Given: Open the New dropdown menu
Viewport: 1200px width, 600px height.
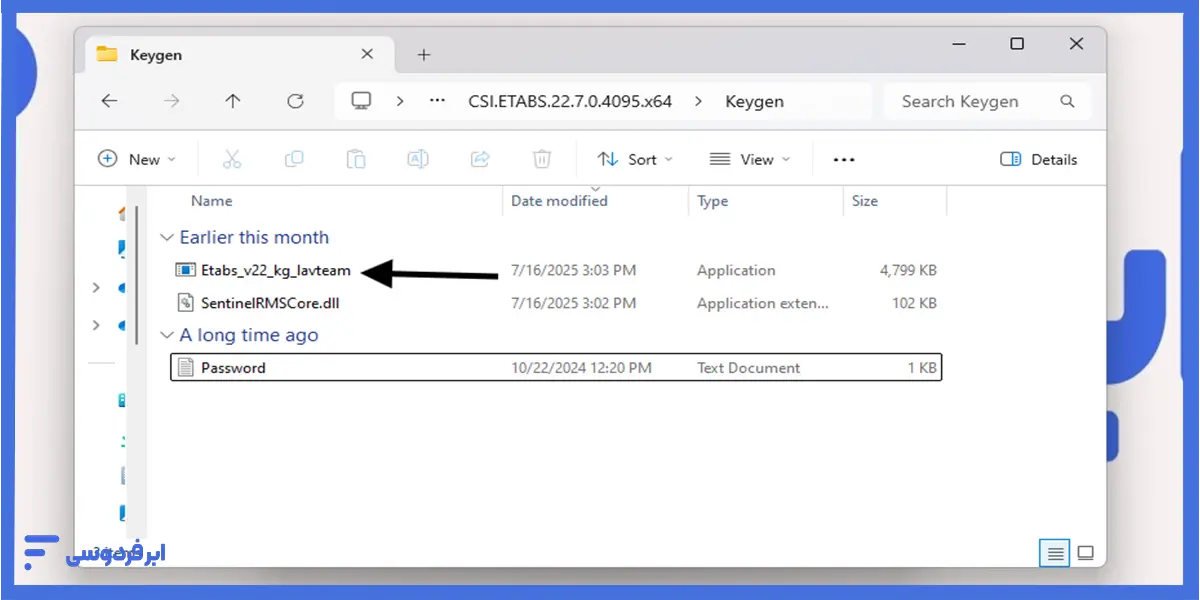Looking at the screenshot, I should [137, 159].
